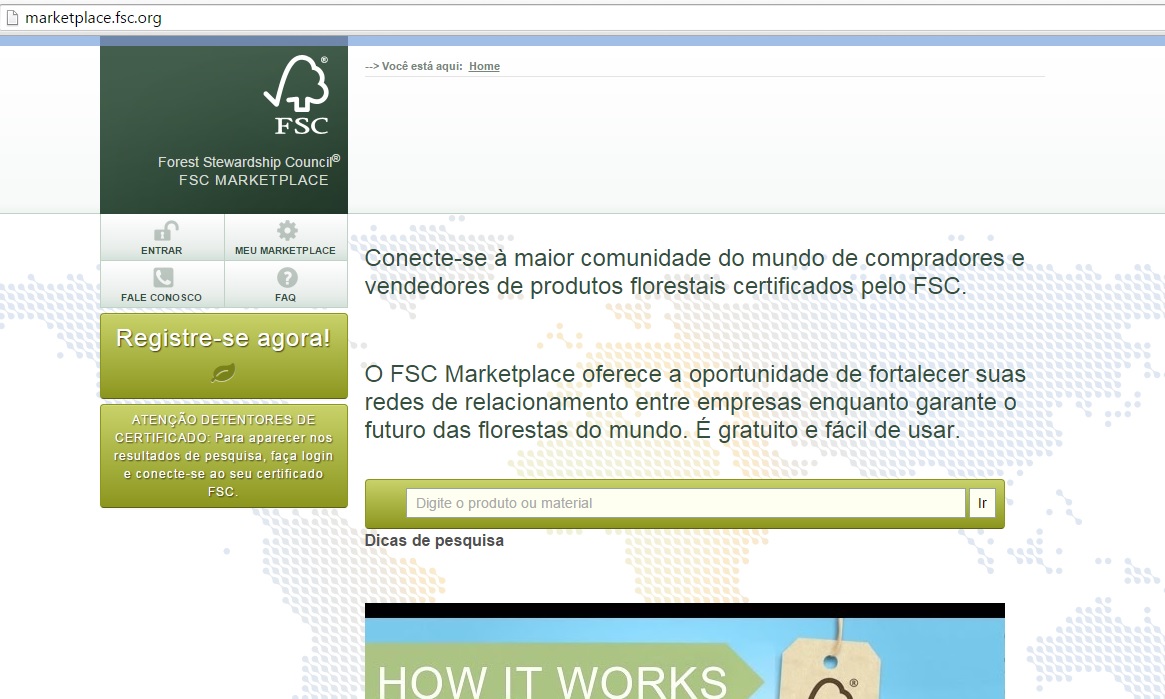This screenshot has width=1165, height=699.
Task: Click the Registre-se agora button
Action: pos(223,340)
